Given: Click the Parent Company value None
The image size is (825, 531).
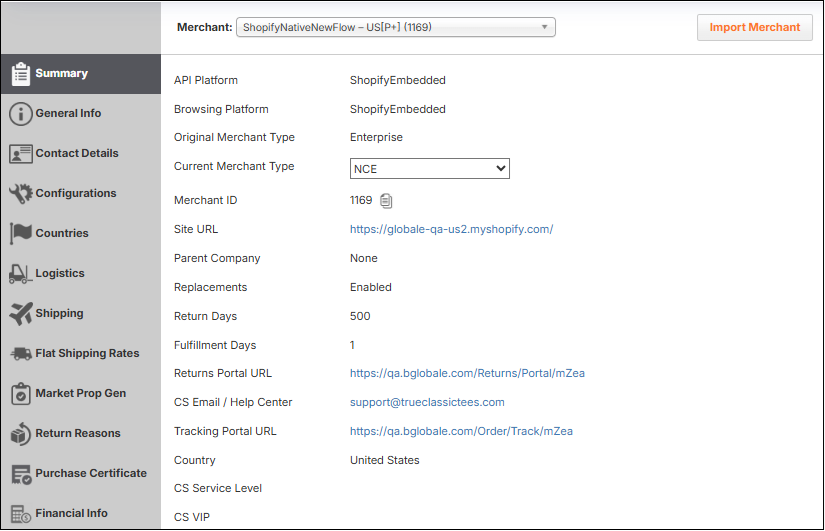Looking at the screenshot, I should 364,258.
